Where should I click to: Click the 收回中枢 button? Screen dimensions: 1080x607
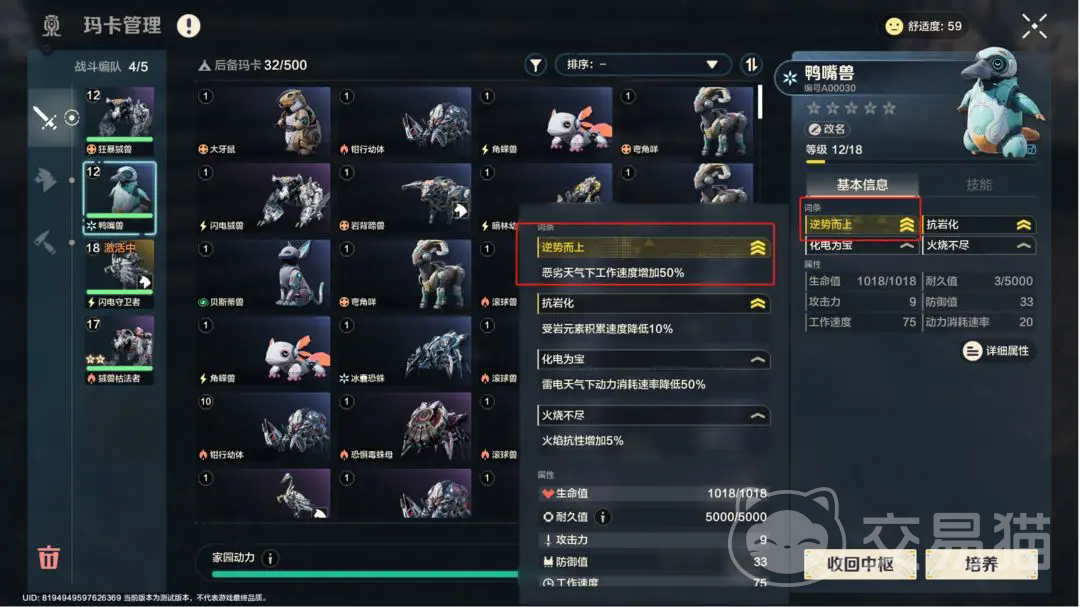[x=860, y=564]
